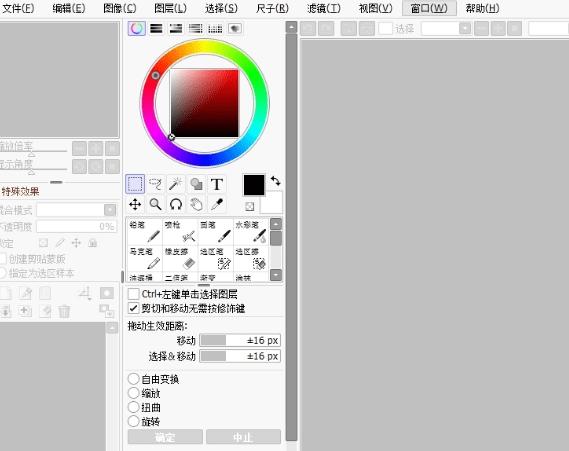Choose the 铅笔 pencil brush

tap(145, 231)
